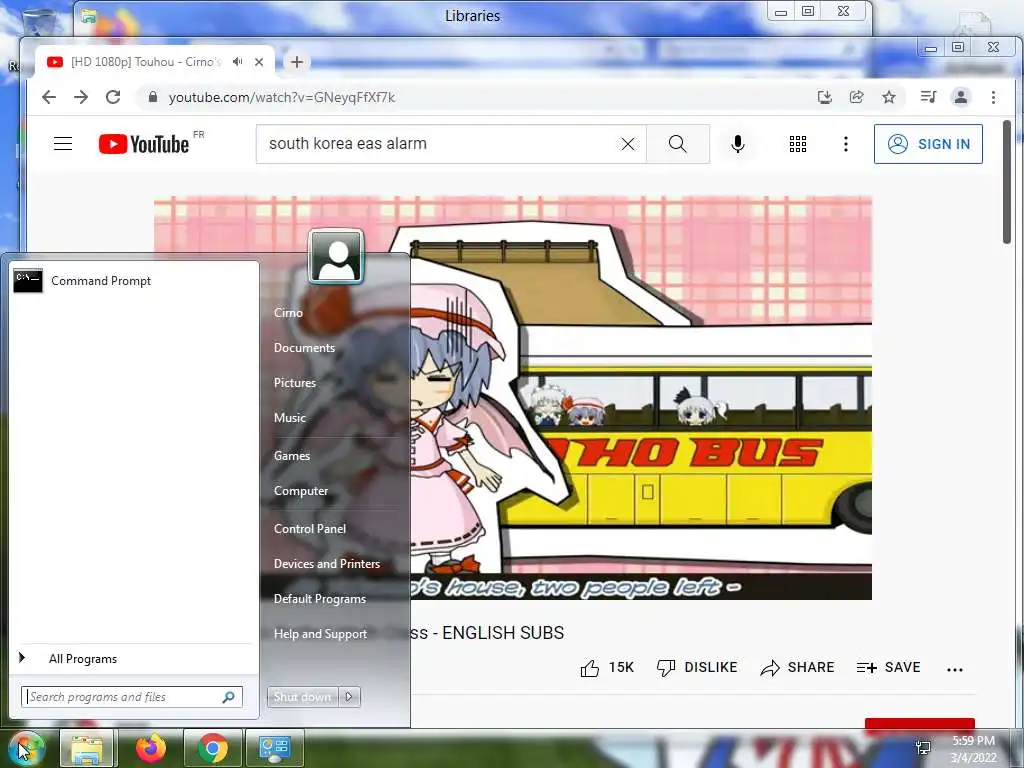Click the page vertical scrollbar
This screenshot has height=768, width=1024.
coord(1007,182)
